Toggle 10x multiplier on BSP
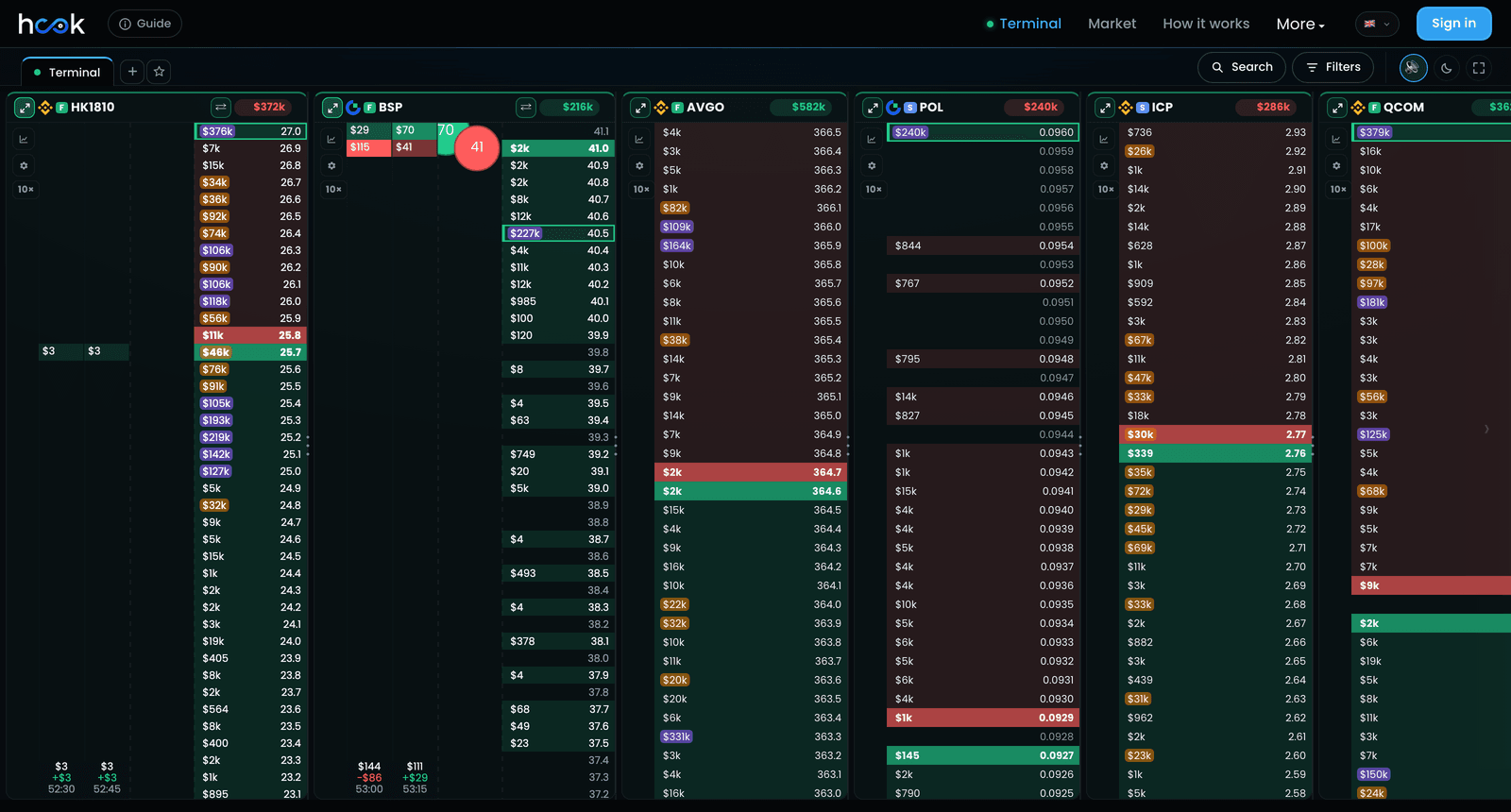Viewport: 1511px width, 812px height. point(333,190)
